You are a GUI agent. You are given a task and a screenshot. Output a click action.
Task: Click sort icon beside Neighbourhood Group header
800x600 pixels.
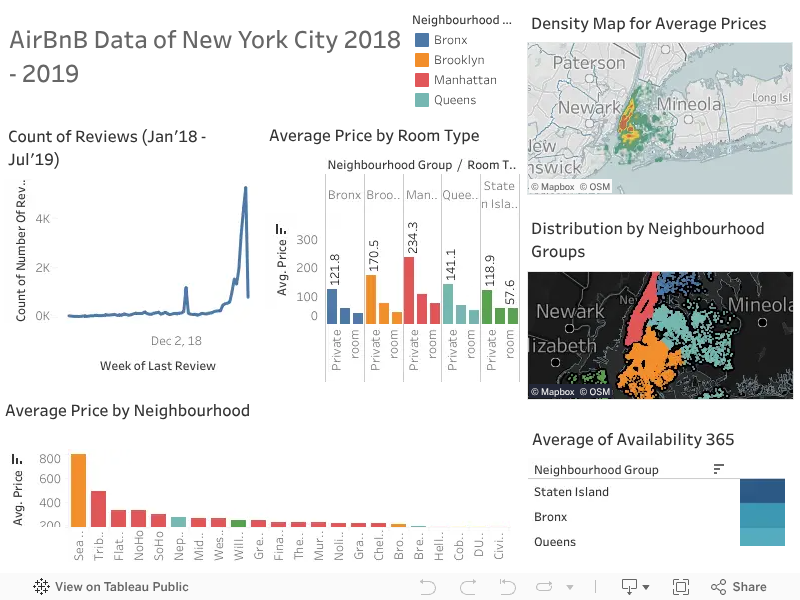(718, 468)
